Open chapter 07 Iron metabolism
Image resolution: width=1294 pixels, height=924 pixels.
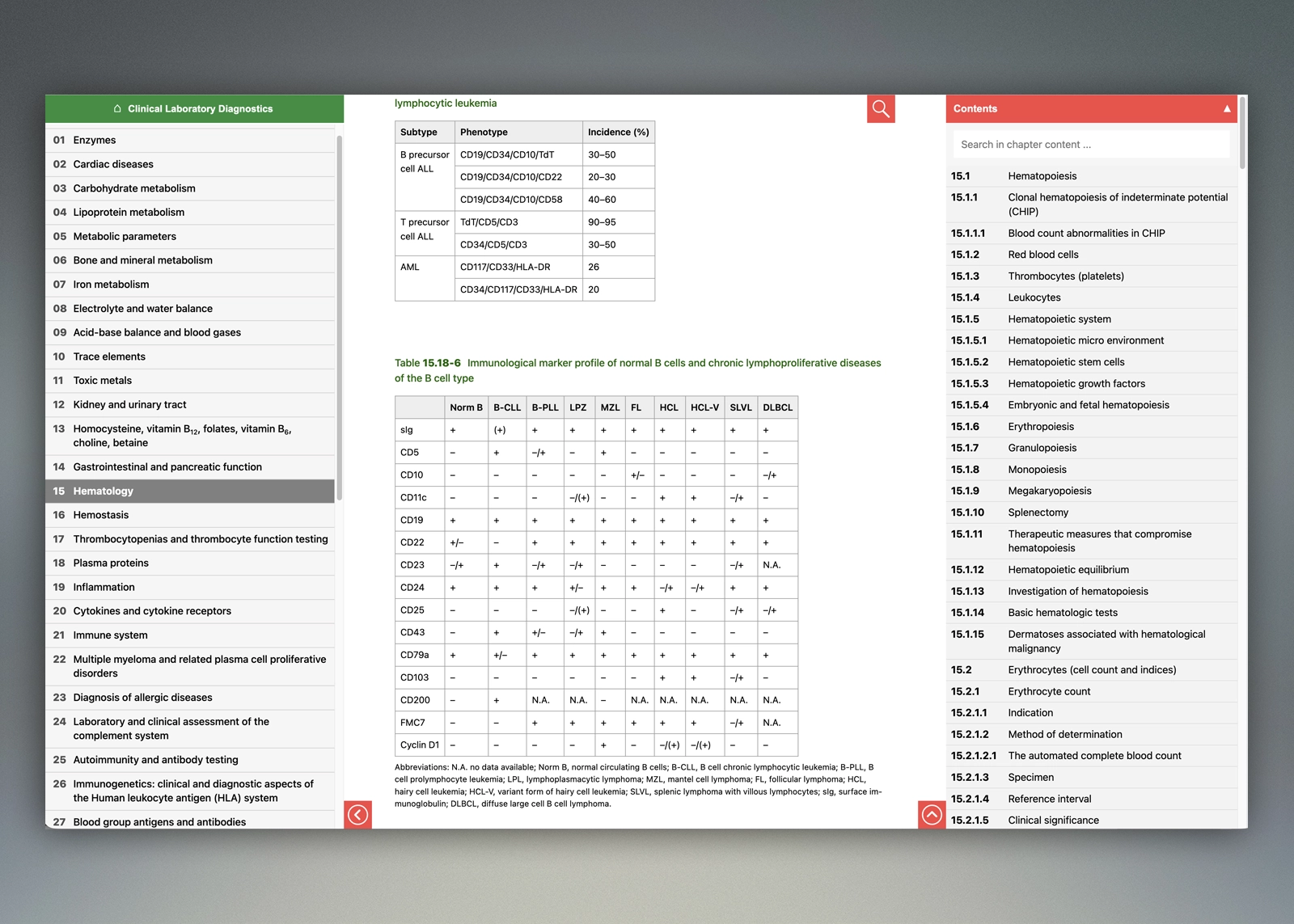(x=111, y=285)
